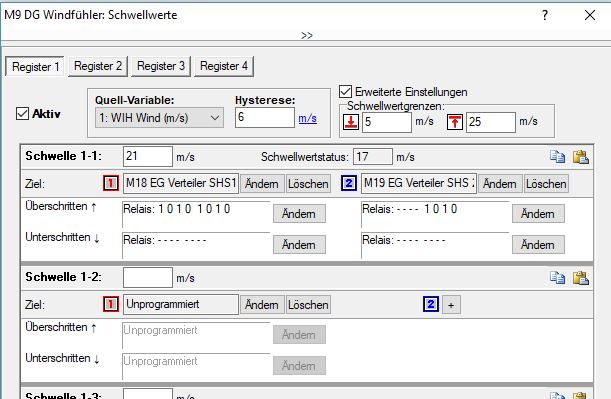Toggle Erweiterte Einstellungen checkbox
Image resolution: width=611 pixels, height=399 pixels.
point(345,92)
